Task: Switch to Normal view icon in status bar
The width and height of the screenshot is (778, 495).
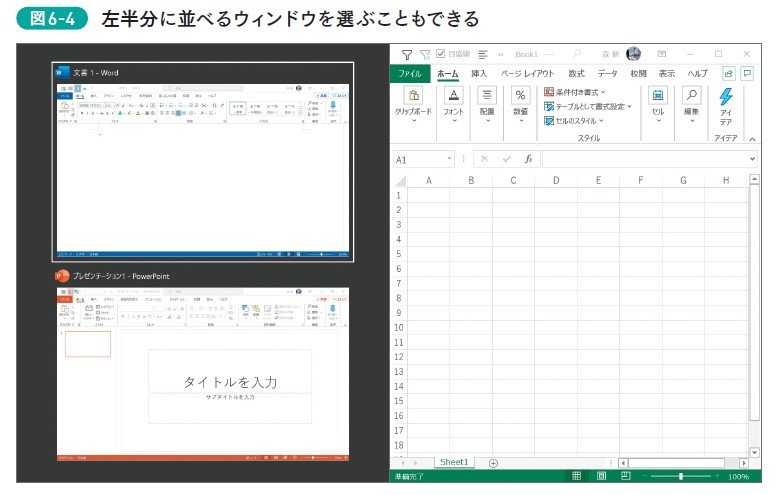Action: pyautogui.click(x=577, y=476)
